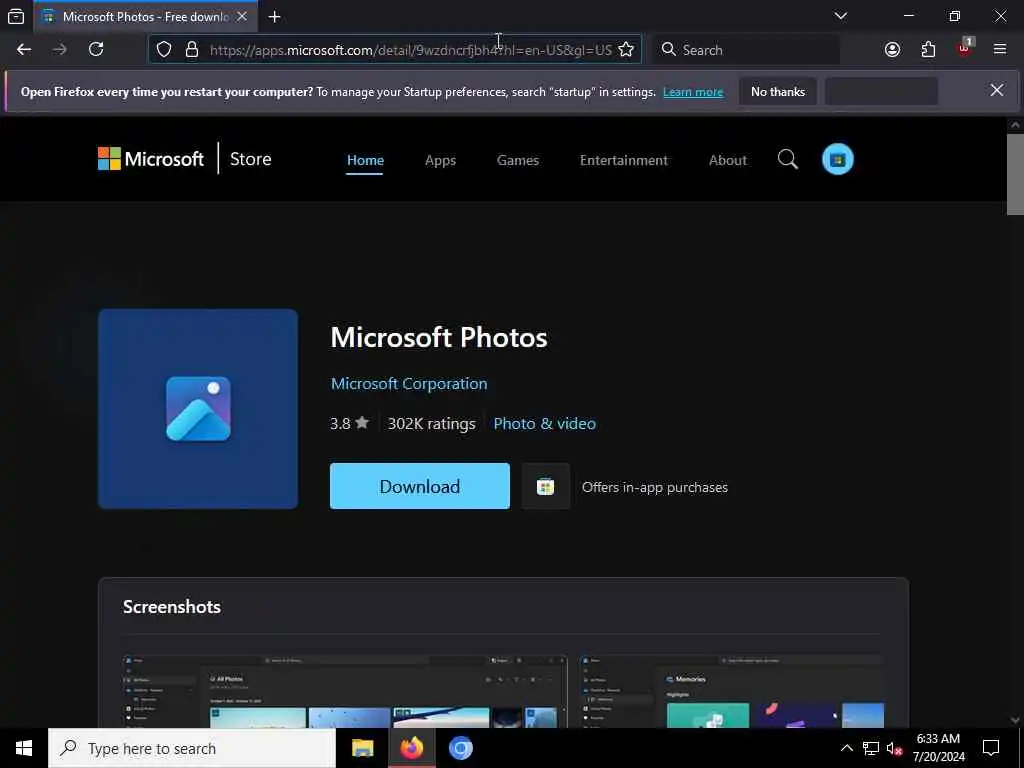Click the Firefox taskbar icon
Image resolution: width=1024 pixels, height=768 pixels.
(411, 748)
